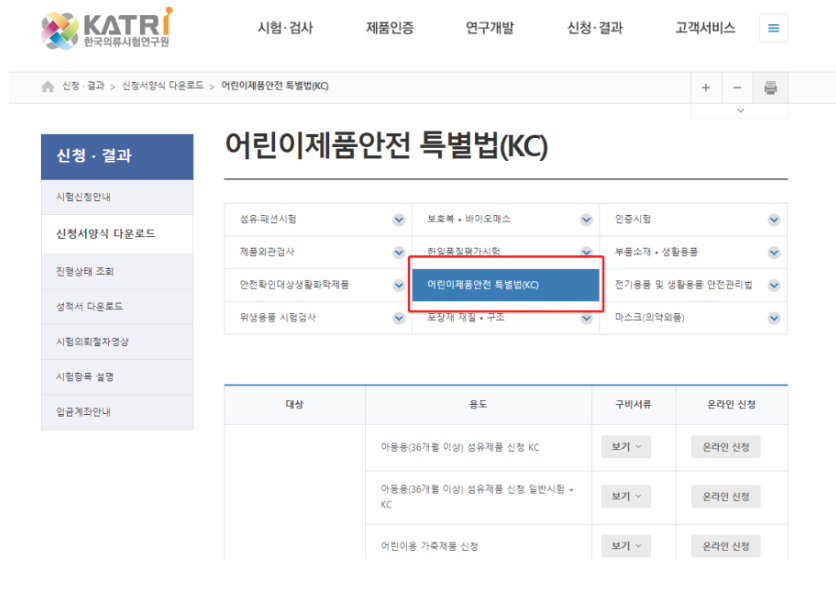Viewport: 836px width, 597px height.
Task: Open 보기 dropdown for 어린이용 가죽제품 신청
Action: 626,546
